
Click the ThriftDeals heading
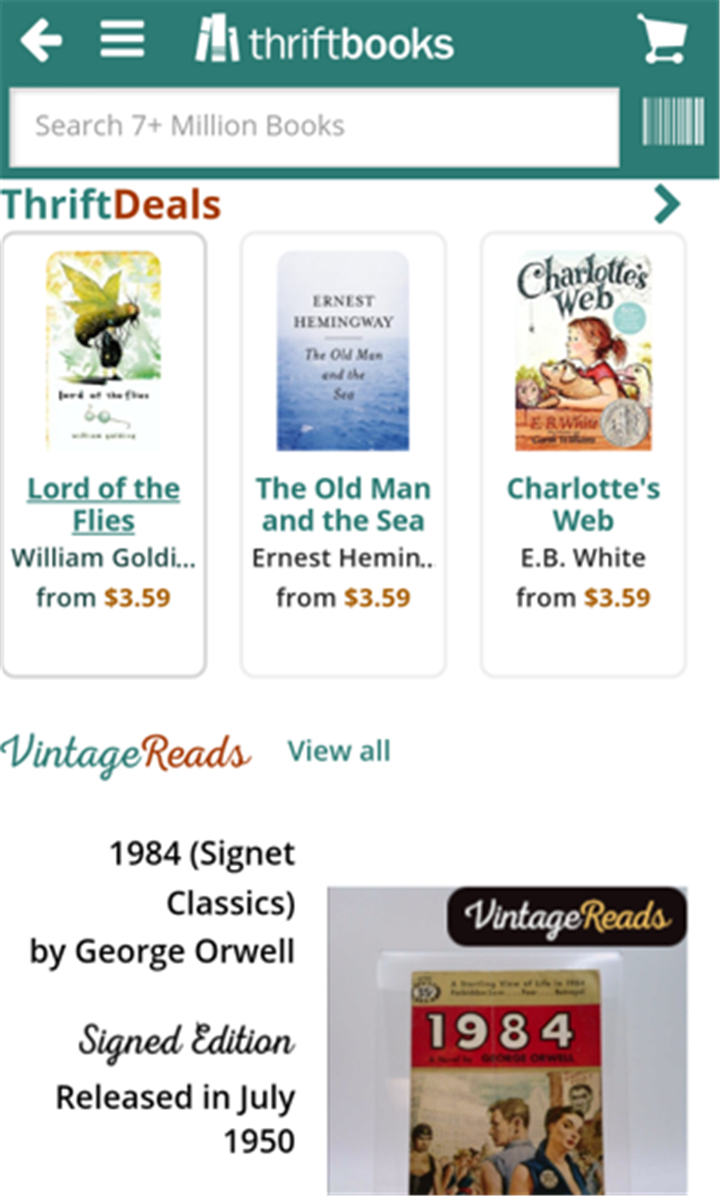[x=111, y=204]
